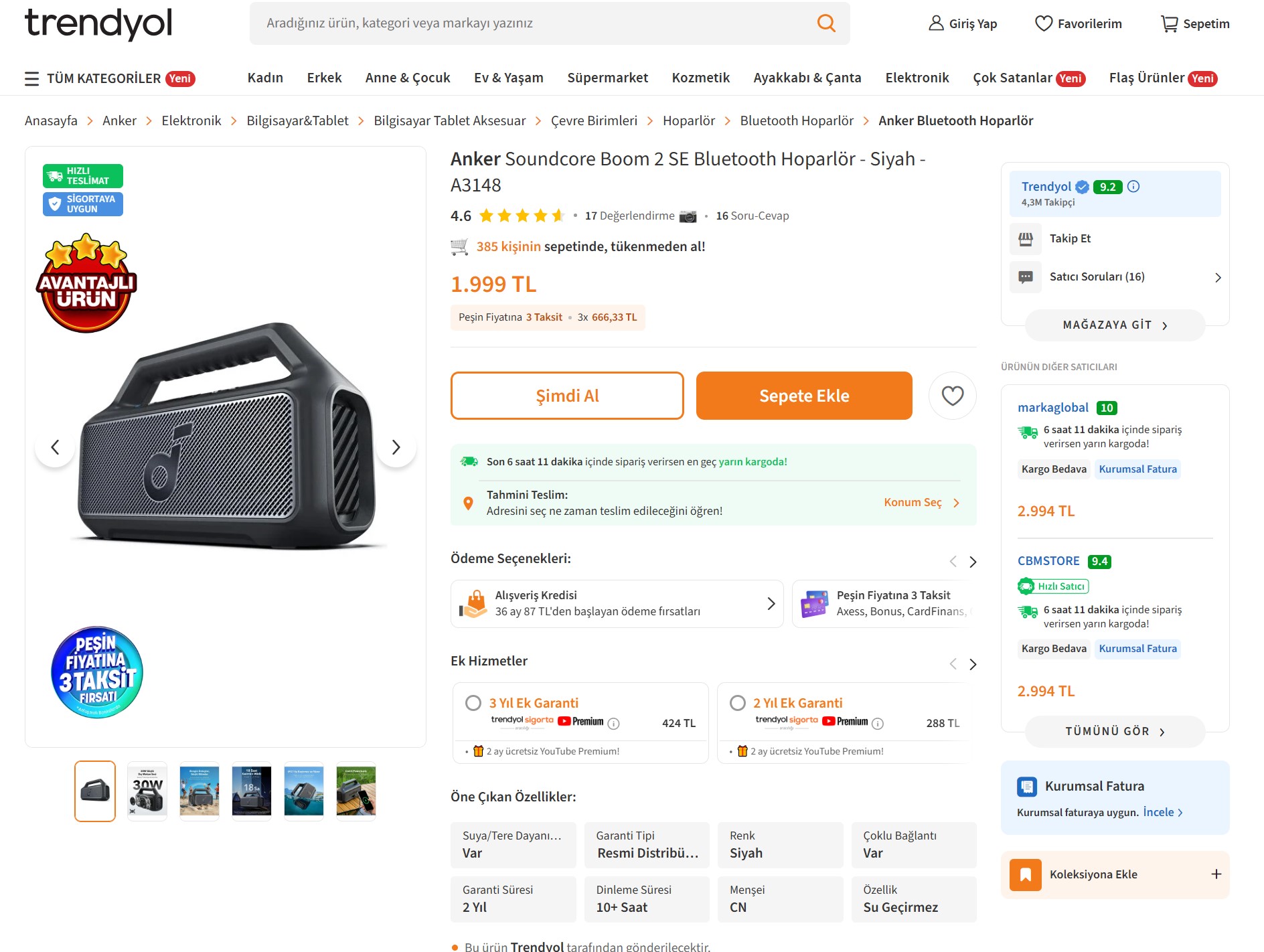Open Alışveriş Kredisi payment details
Viewport: 1264px width, 952px height.
coord(771,603)
